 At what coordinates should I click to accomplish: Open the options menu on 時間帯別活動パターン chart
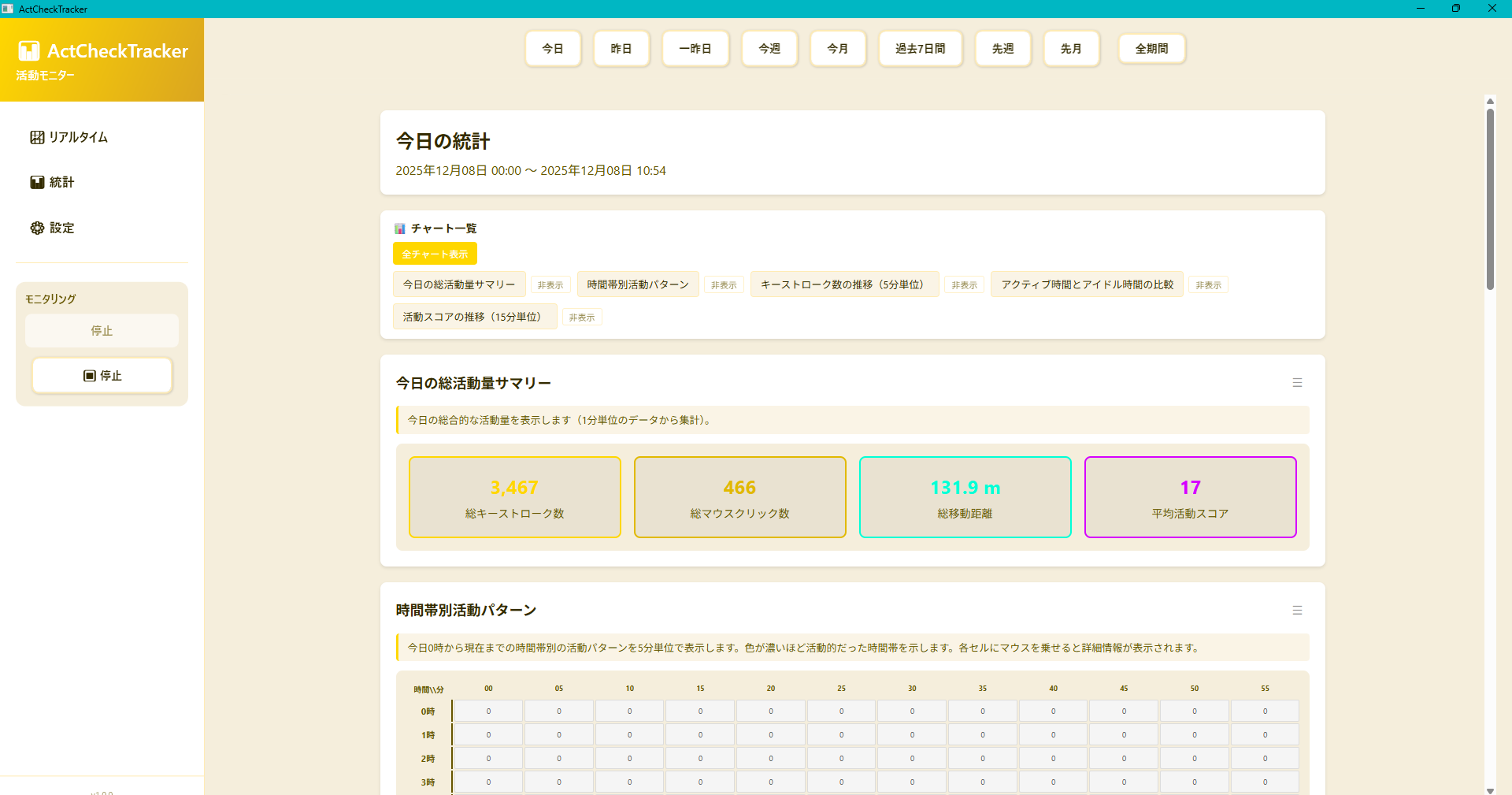tap(1297, 610)
